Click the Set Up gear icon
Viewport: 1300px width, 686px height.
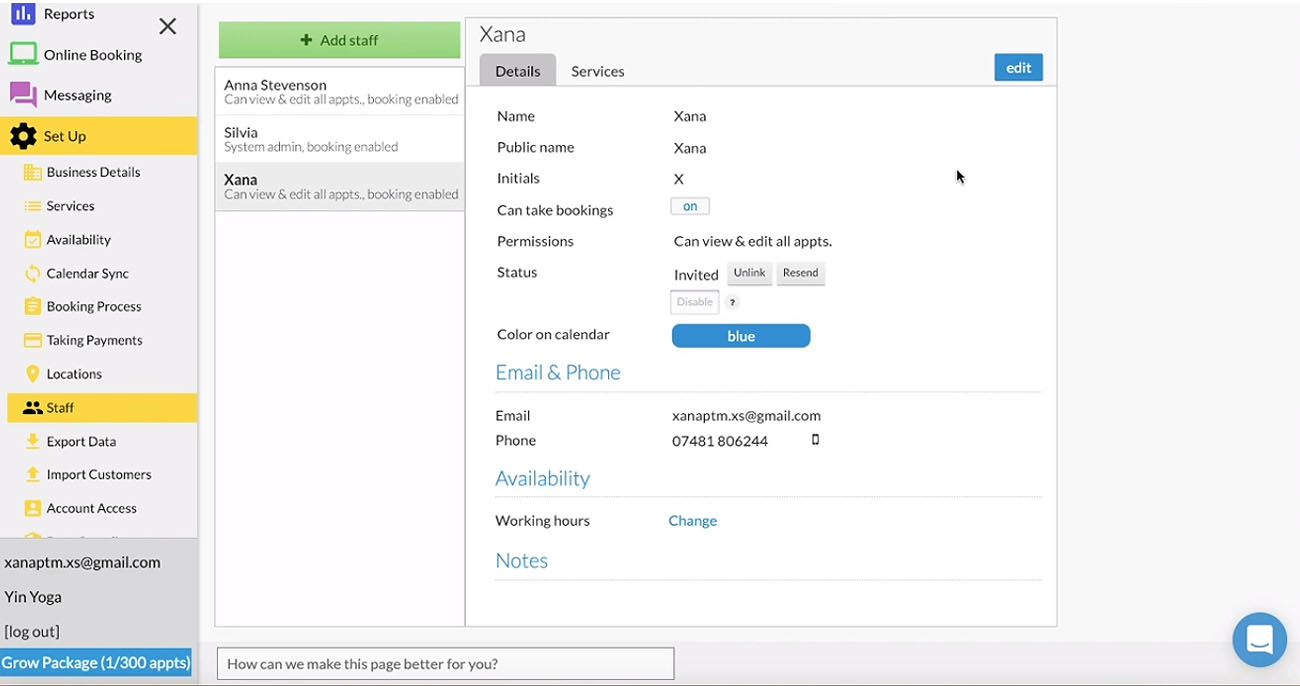tap(23, 136)
